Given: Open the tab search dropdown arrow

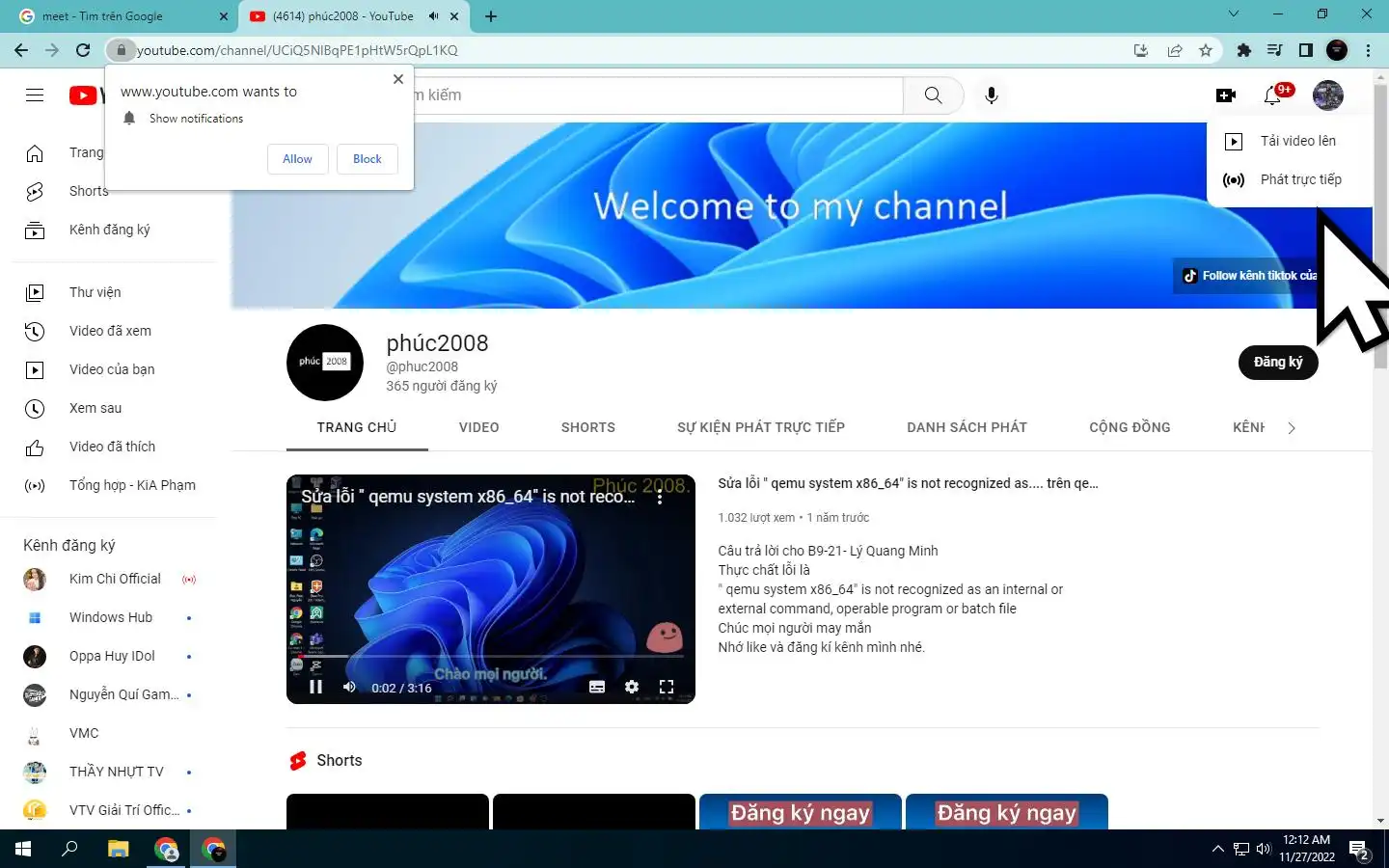Looking at the screenshot, I should (1233, 14).
